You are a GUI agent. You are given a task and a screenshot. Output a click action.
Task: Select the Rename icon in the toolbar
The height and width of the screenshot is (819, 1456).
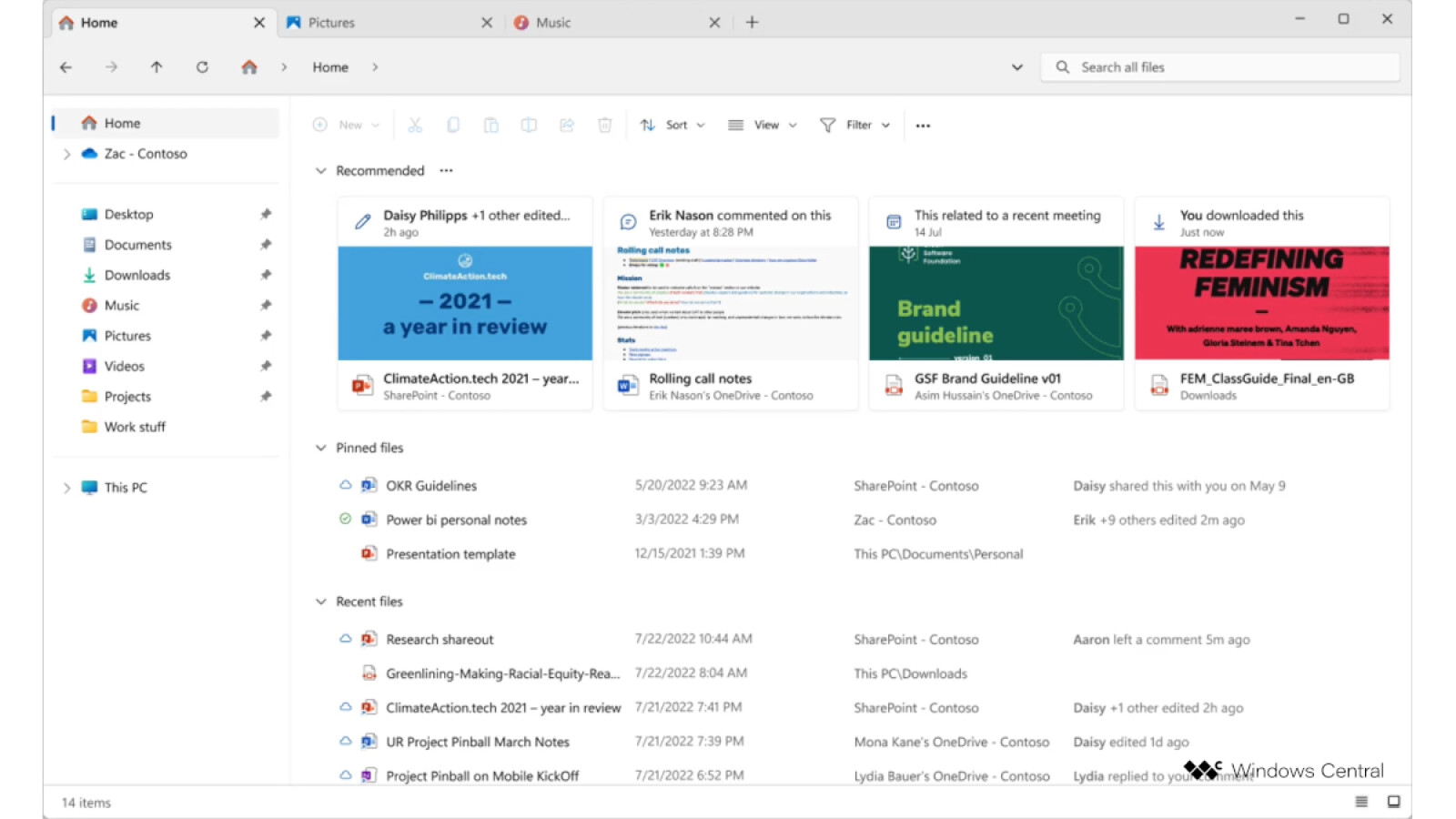tap(529, 125)
